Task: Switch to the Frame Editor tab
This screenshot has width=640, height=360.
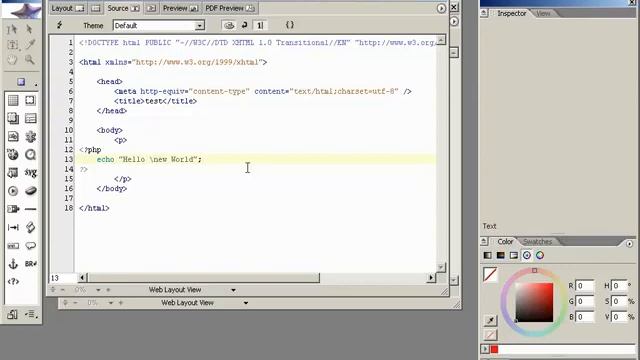Action: 96,8
